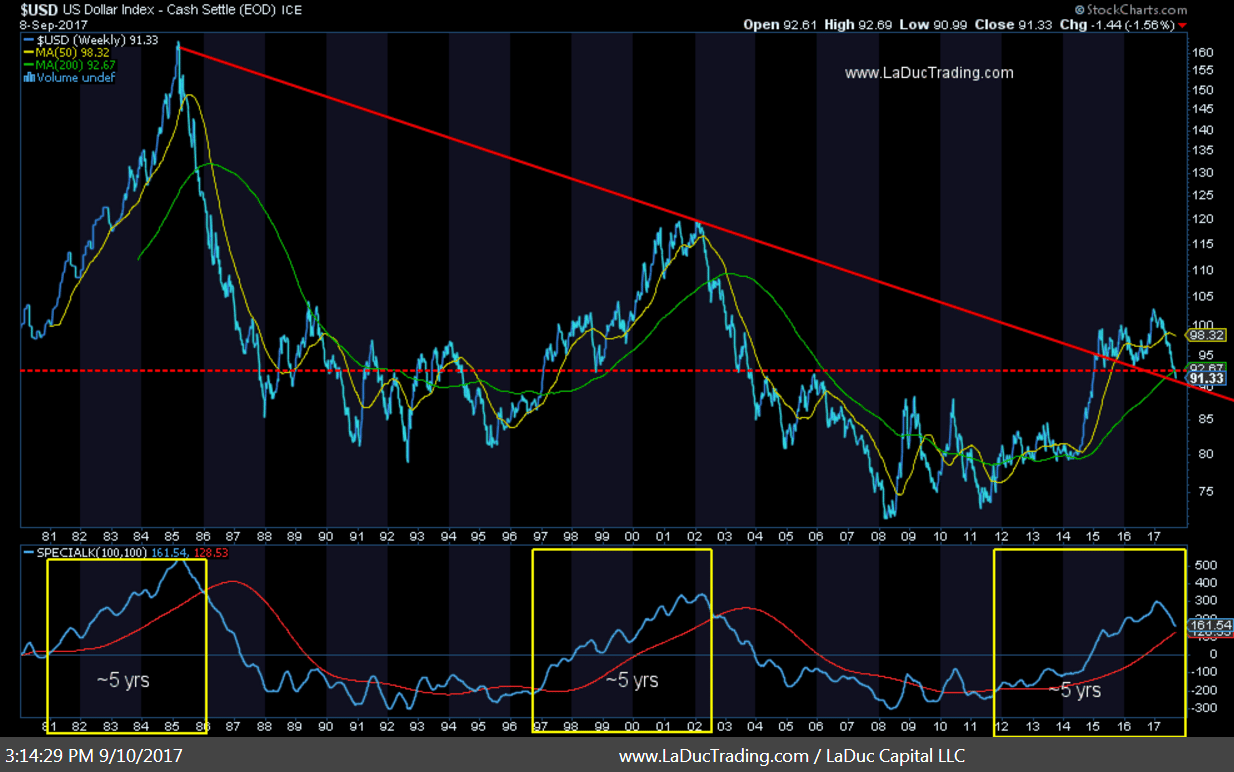Click the 105 label on price axis
1234x772 pixels.
coord(1202,297)
